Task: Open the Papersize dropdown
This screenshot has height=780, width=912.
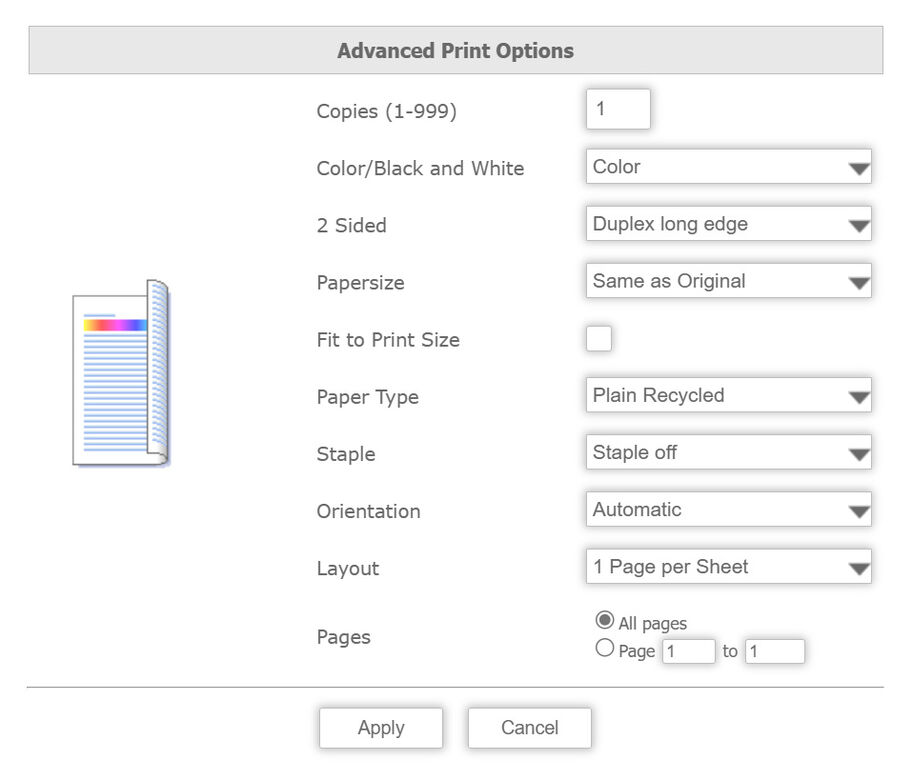Action: click(x=728, y=281)
